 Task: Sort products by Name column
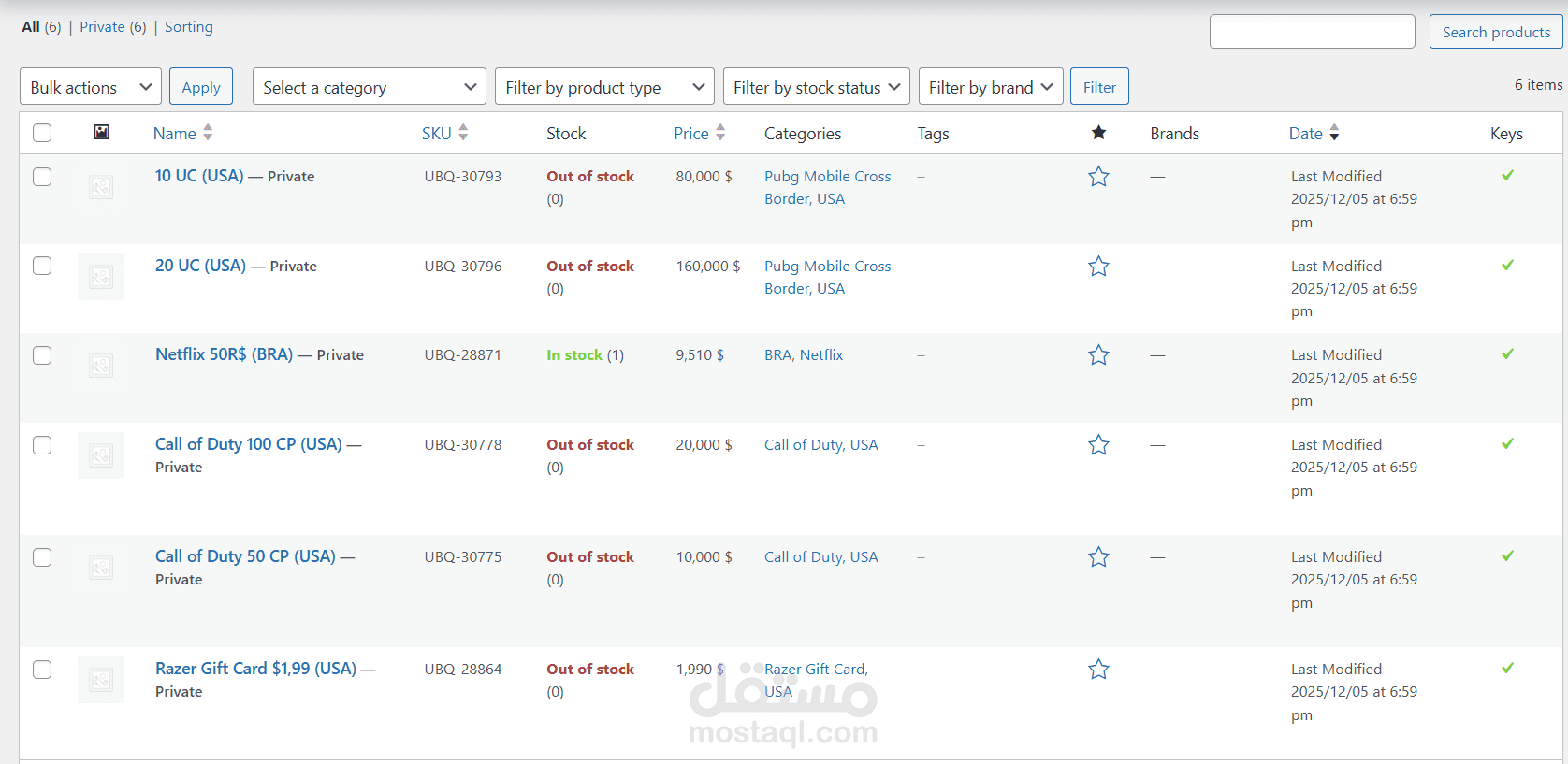click(182, 134)
